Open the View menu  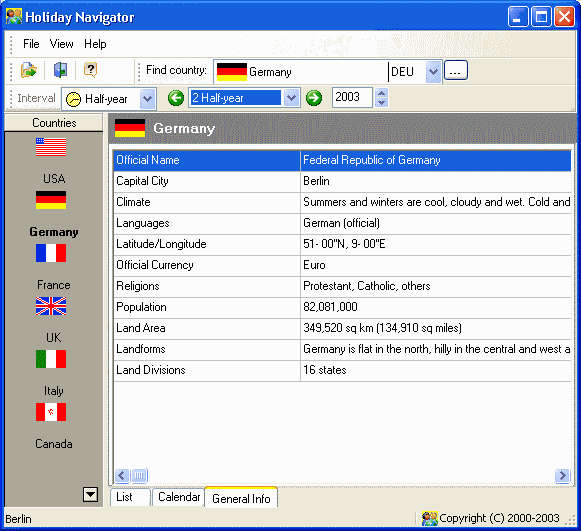(62, 44)
